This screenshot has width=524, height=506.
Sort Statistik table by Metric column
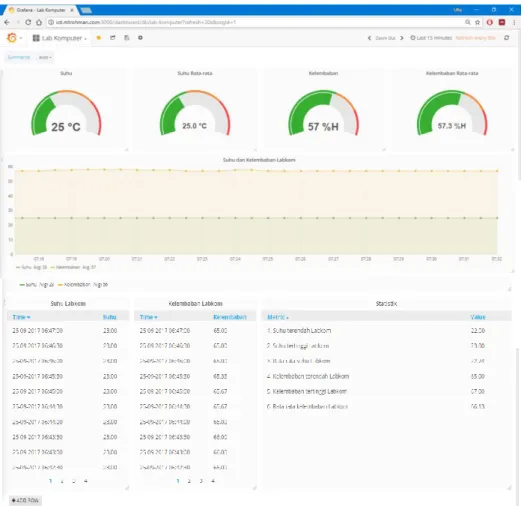(278, 317)
